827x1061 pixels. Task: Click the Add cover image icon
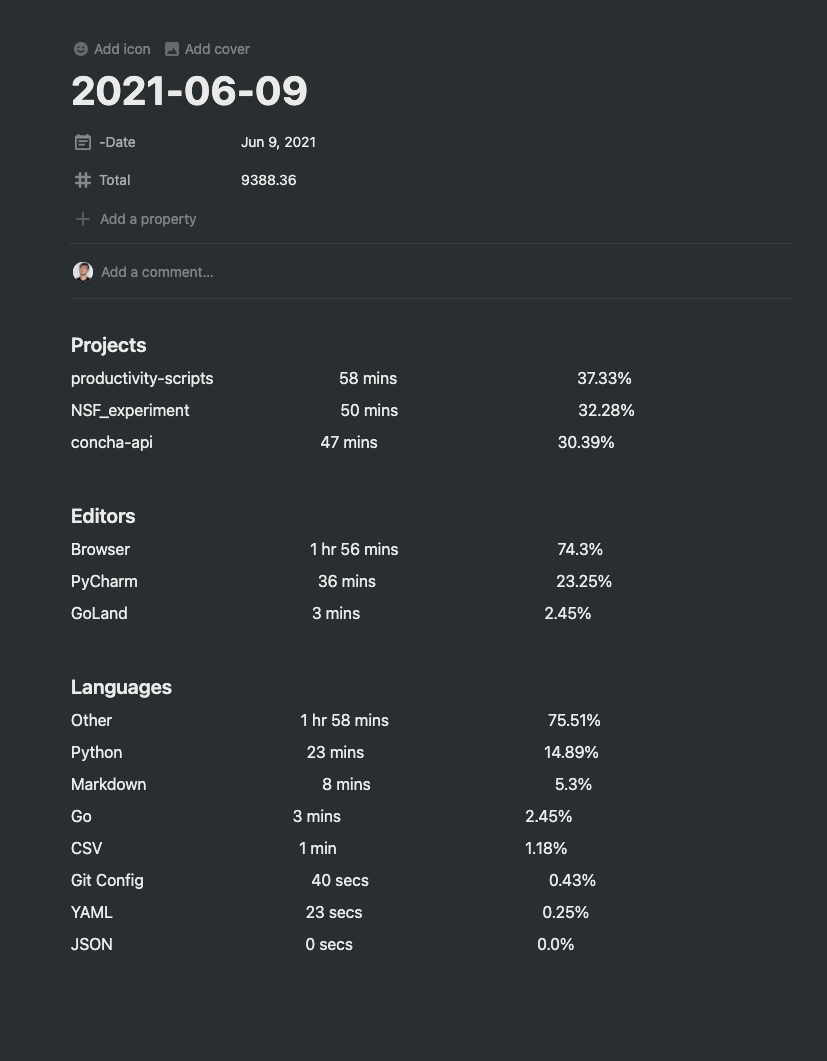(172, 49)
